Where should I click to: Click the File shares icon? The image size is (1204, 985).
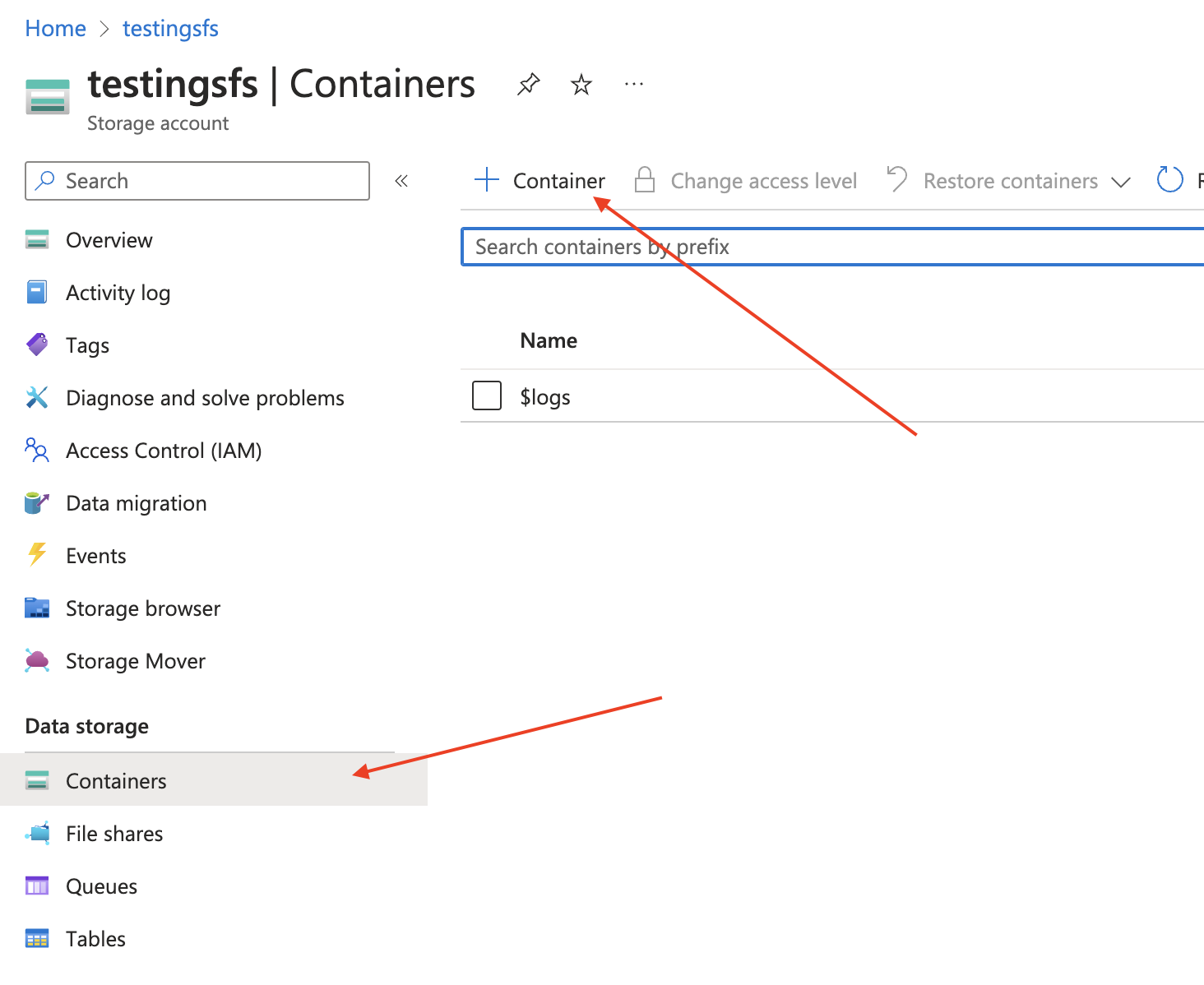[37, 833]
